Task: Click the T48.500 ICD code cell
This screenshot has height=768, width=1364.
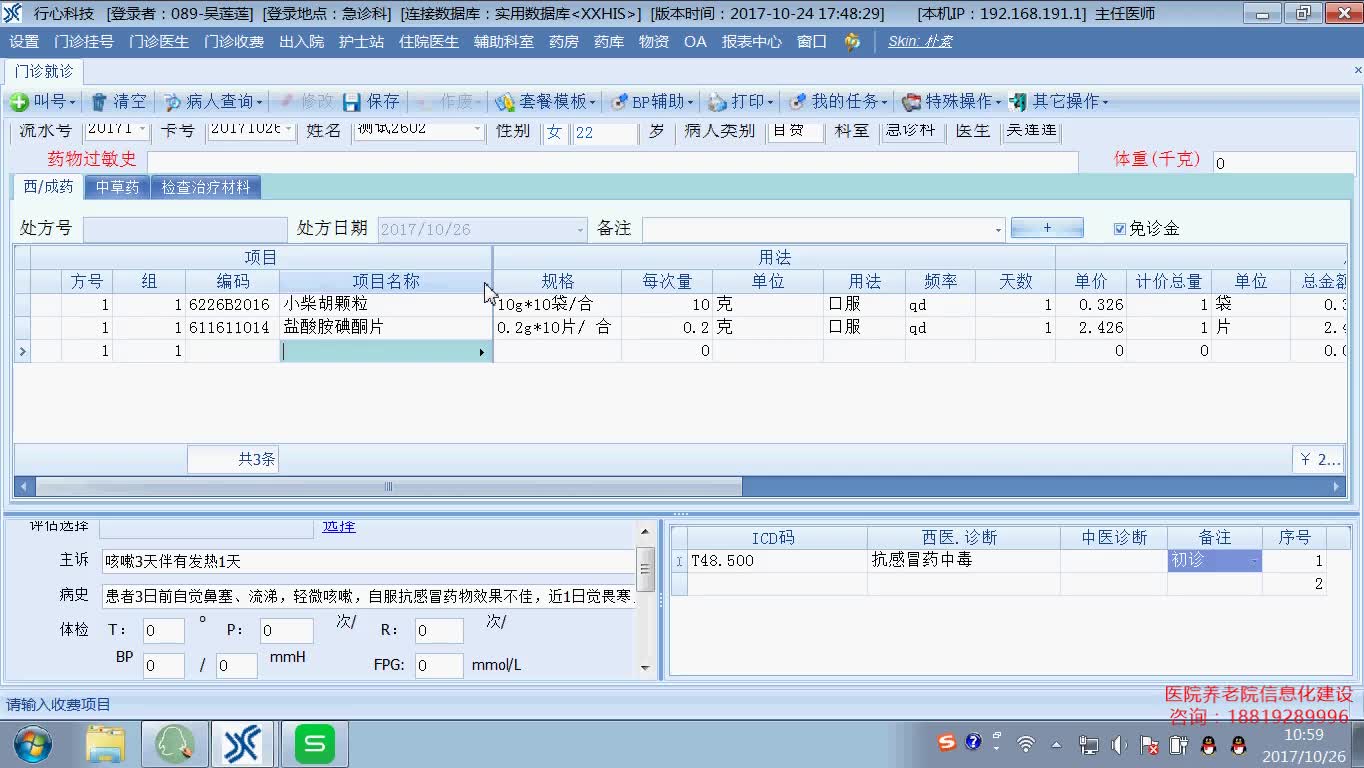Action: point(777,561)
